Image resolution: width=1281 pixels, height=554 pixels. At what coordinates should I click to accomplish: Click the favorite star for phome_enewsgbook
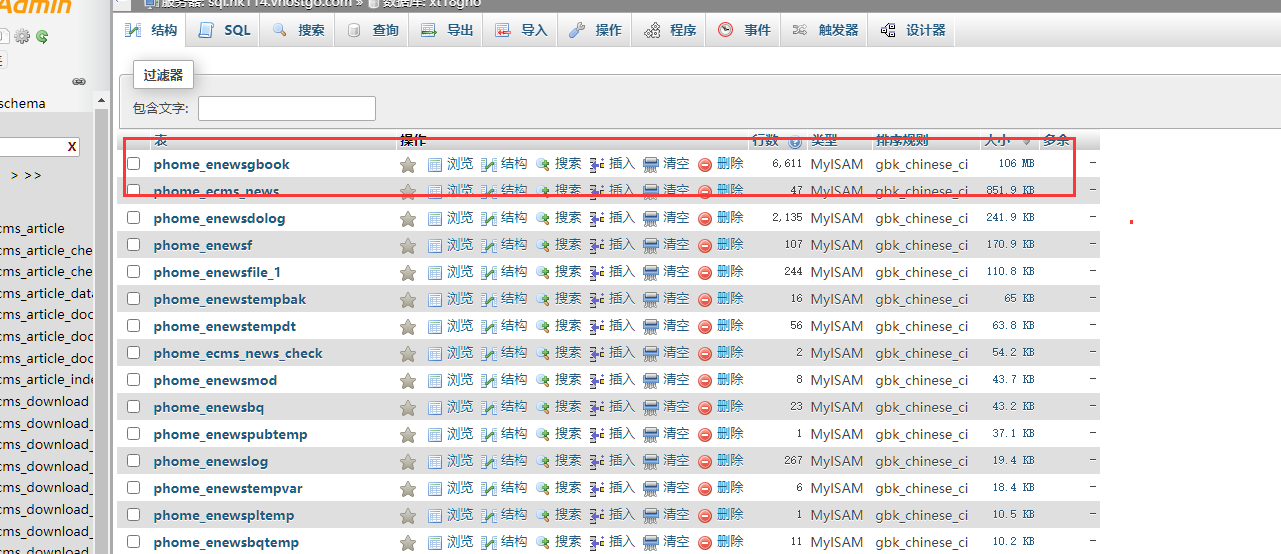click(408, 164)
